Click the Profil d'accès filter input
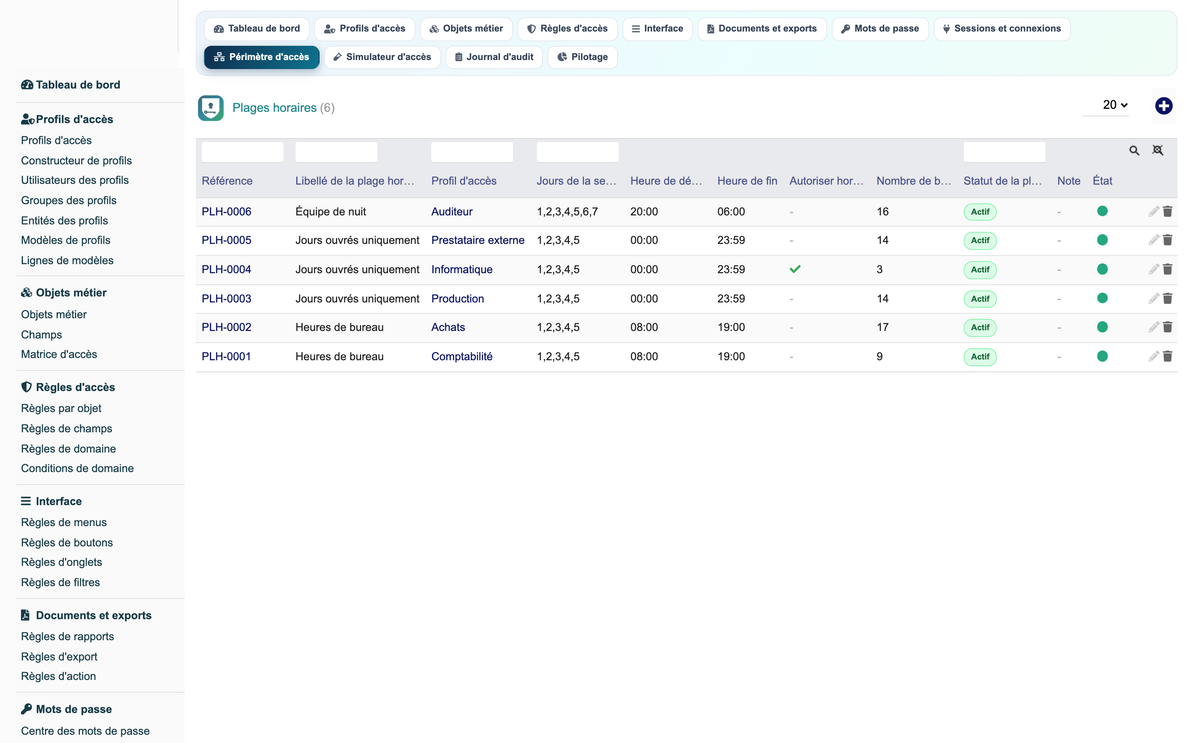 click(472, 152)
